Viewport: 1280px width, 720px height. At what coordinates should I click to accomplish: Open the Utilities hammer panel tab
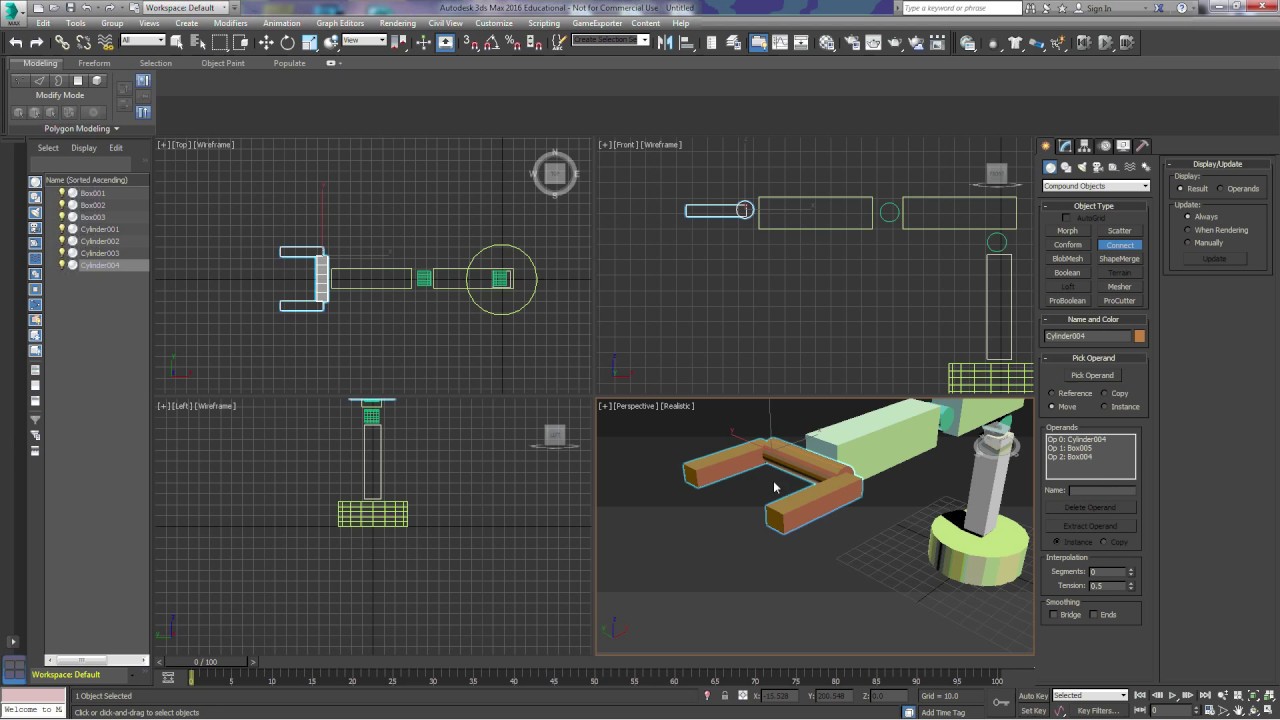1142,146
